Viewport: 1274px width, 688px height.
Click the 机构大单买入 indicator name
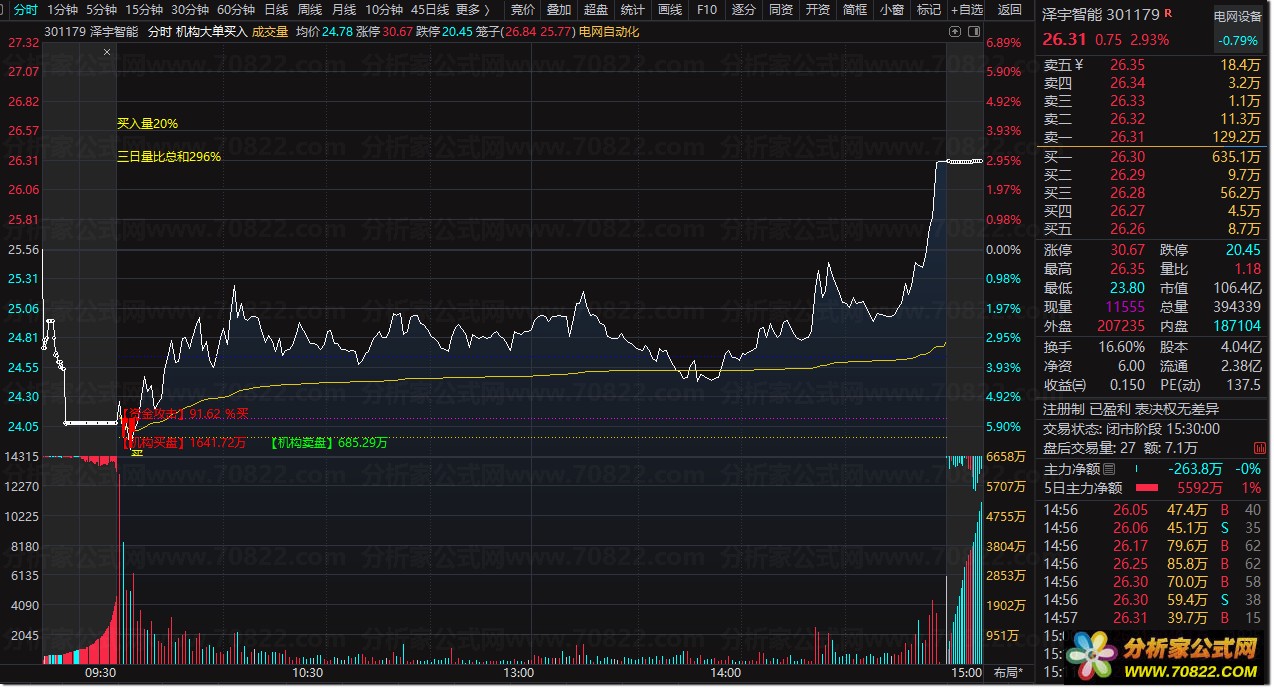coord(211,32)
